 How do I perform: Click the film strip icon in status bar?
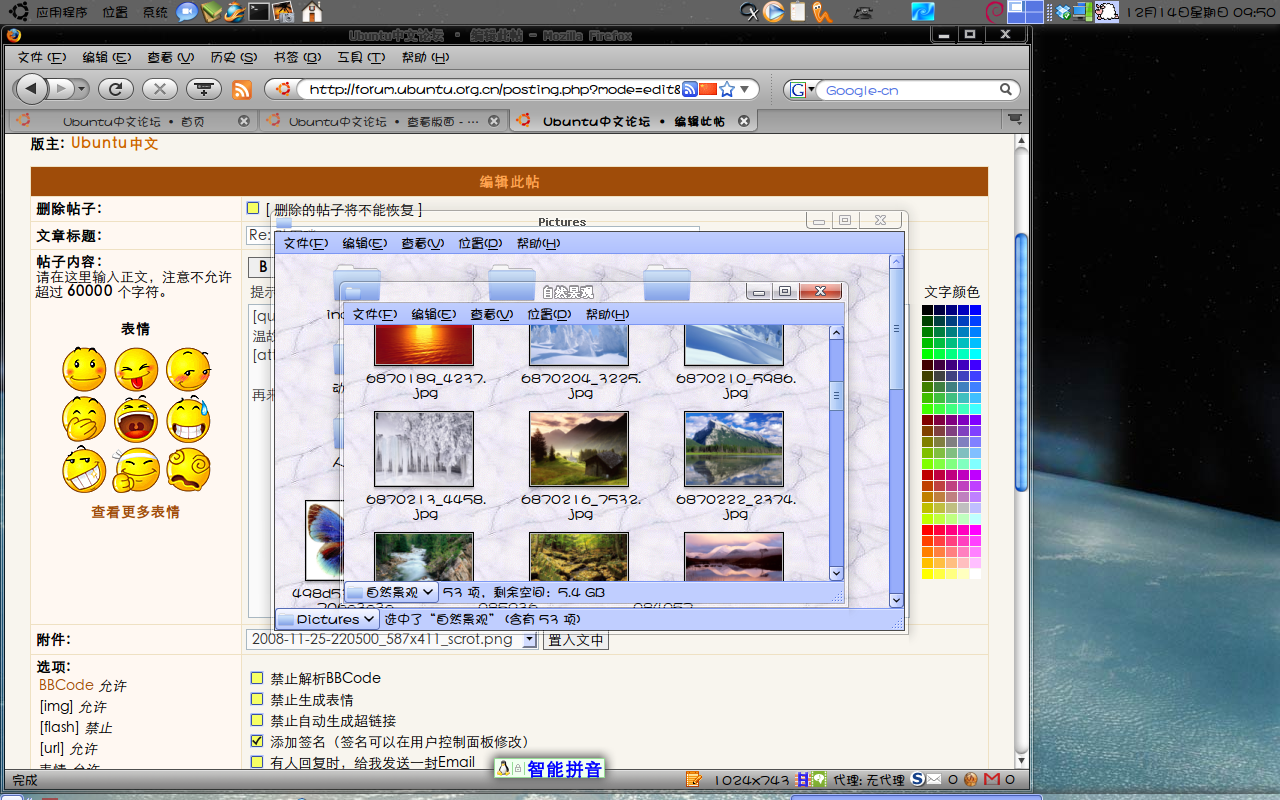(x=801, y=779)
